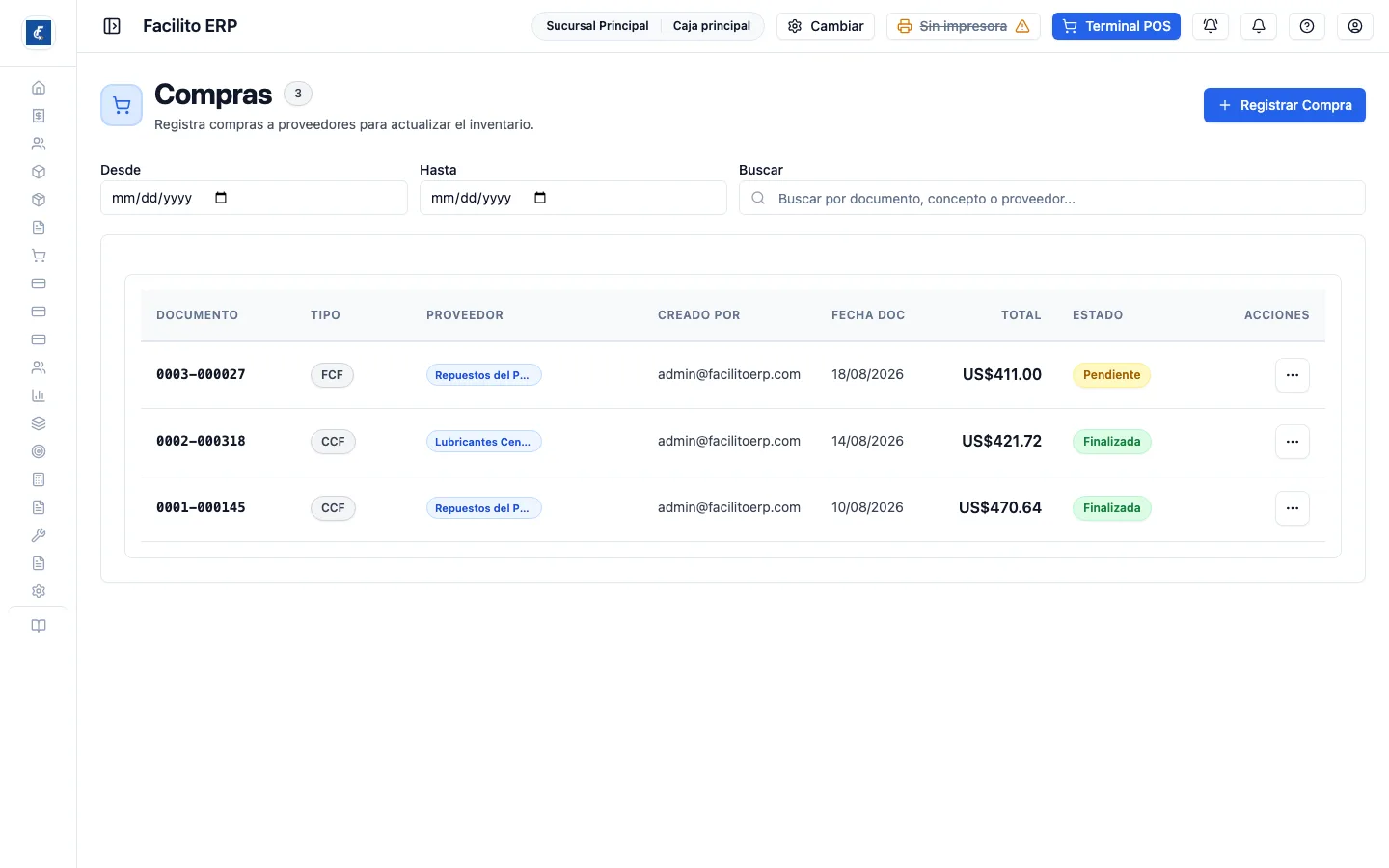Go to the shopping cart sidebar icon
Image resolution: width=1389 pixels, height=868 pixels.
coord(39,256)
